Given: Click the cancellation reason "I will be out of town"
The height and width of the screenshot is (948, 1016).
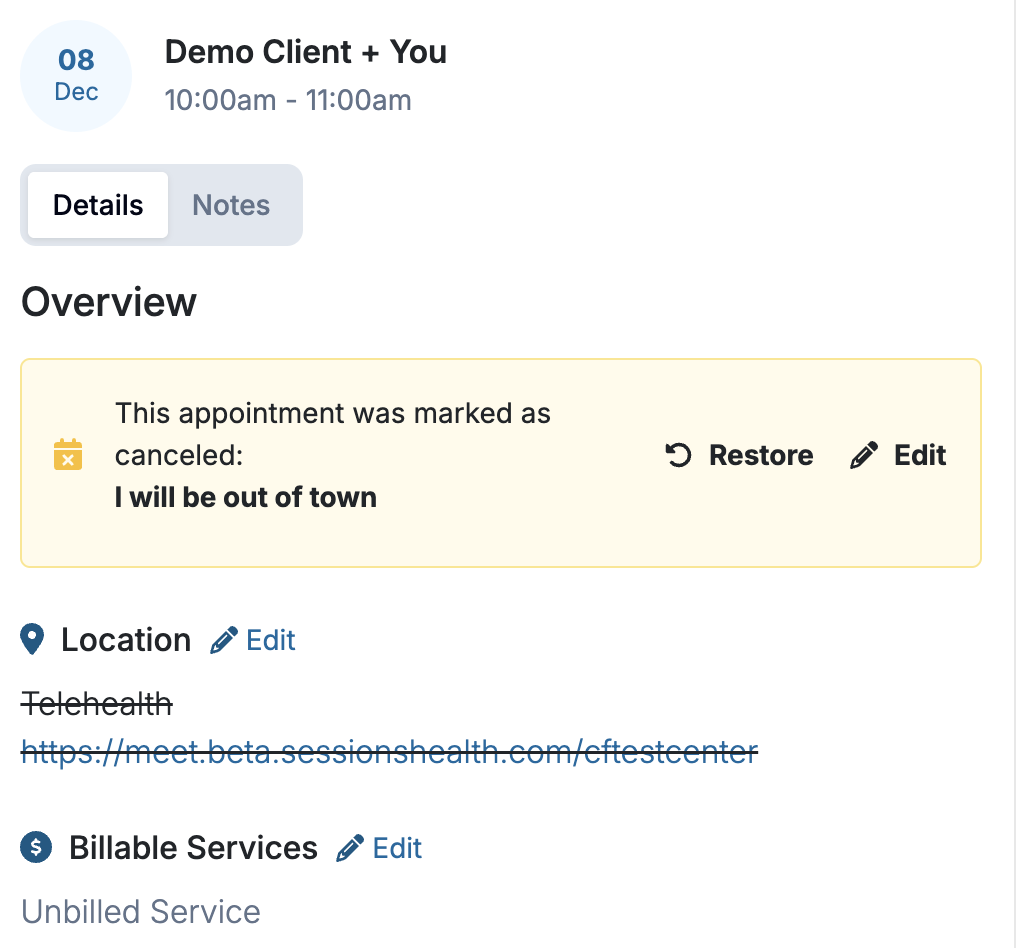Looking at the screenshot, I should click(x=246, y=497).
